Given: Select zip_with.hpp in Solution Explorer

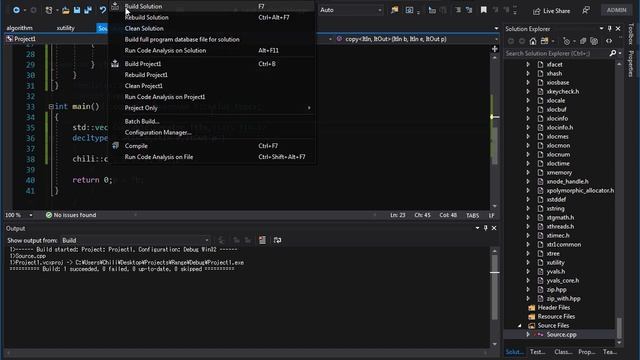Looking at the screenshot, I should (563, 299).
